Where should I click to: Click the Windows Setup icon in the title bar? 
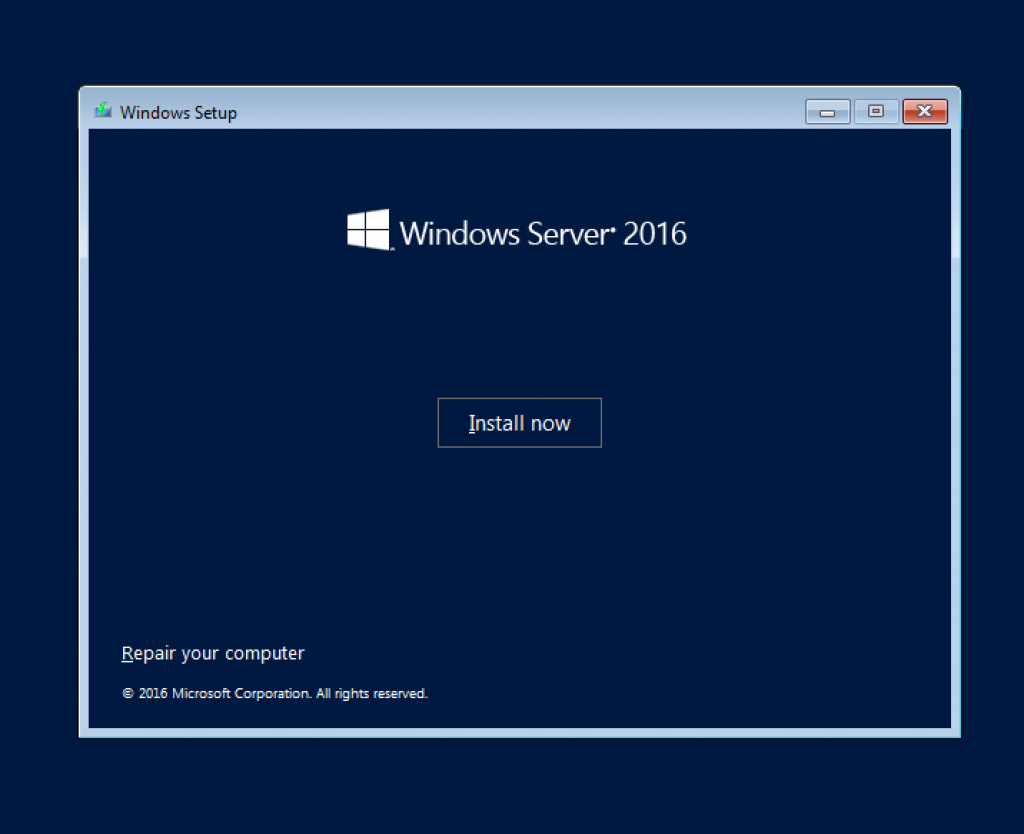[101, 111]
